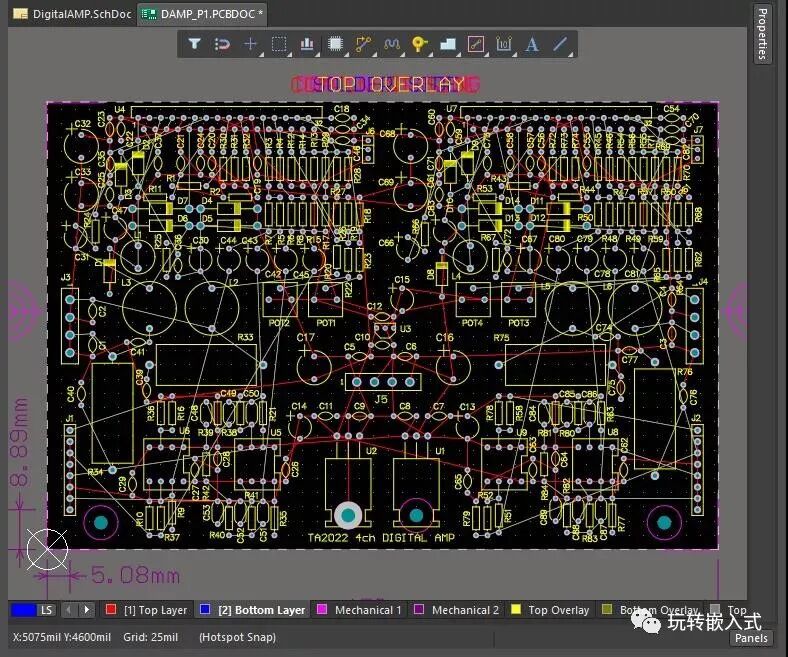Open the align objects tool
Image resolution: width=788 pixels, height=657 pixels.
307,44
